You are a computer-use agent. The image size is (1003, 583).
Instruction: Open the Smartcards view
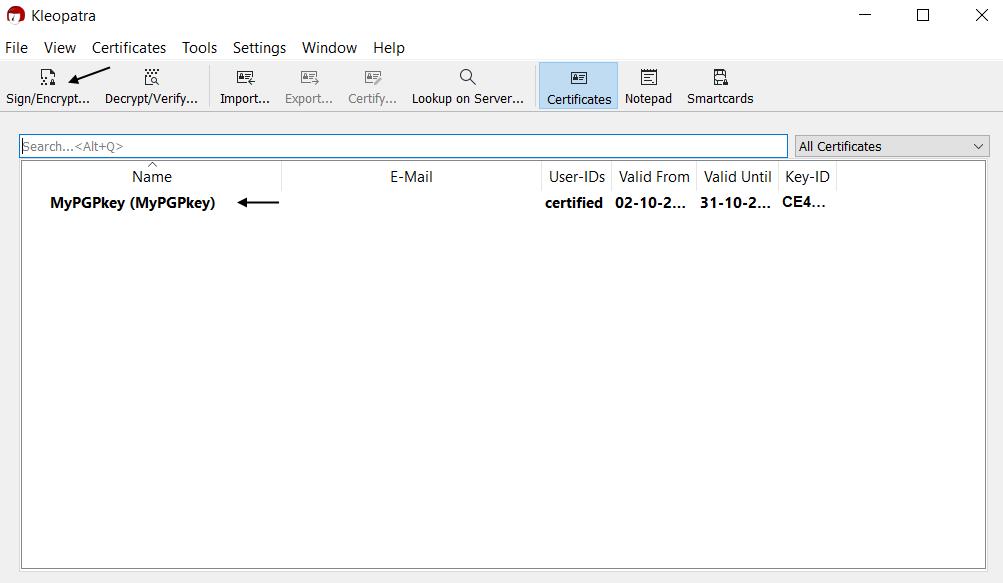coord(719,86)
